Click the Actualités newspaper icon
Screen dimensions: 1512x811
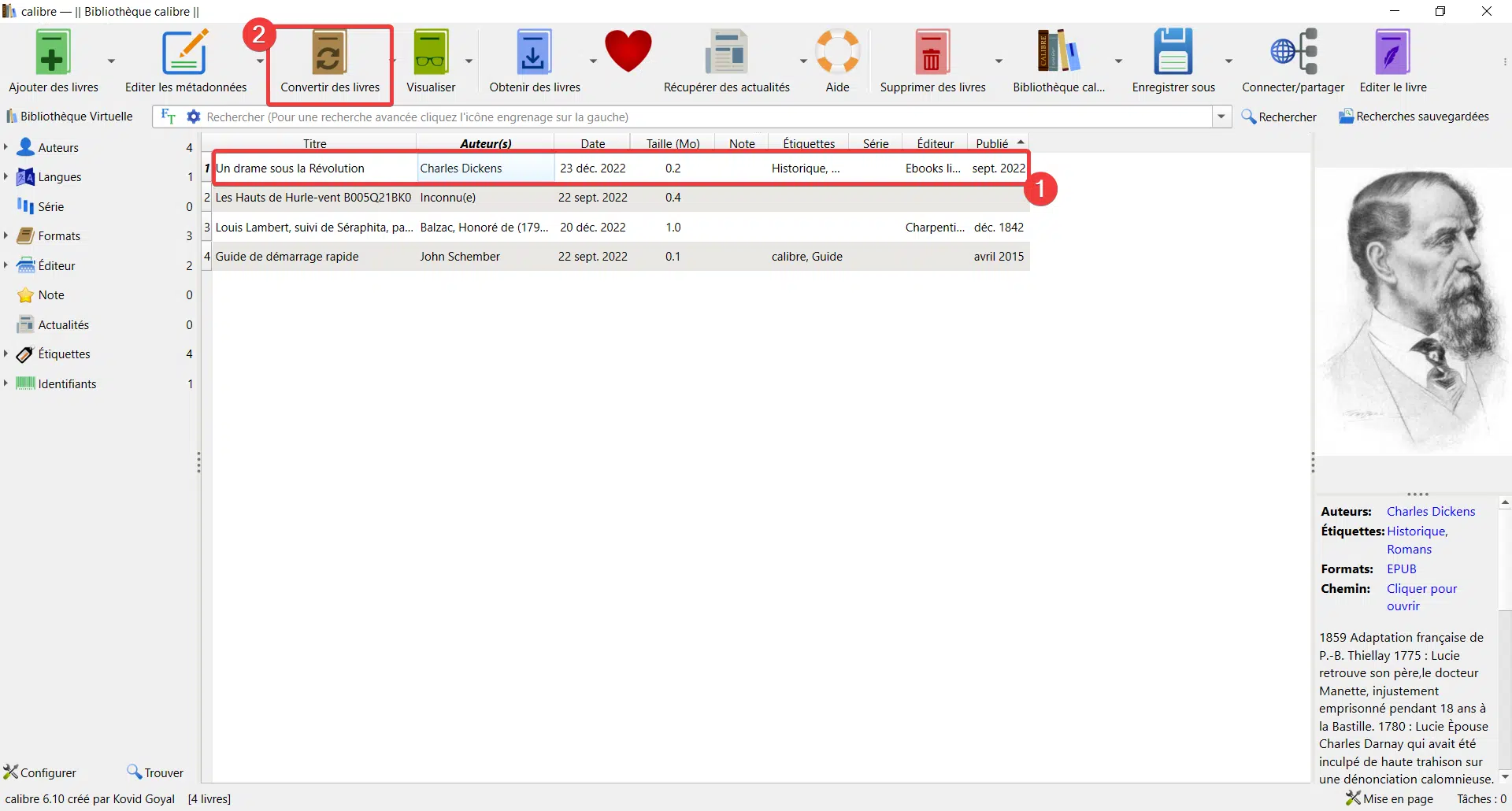click(26, 324)
